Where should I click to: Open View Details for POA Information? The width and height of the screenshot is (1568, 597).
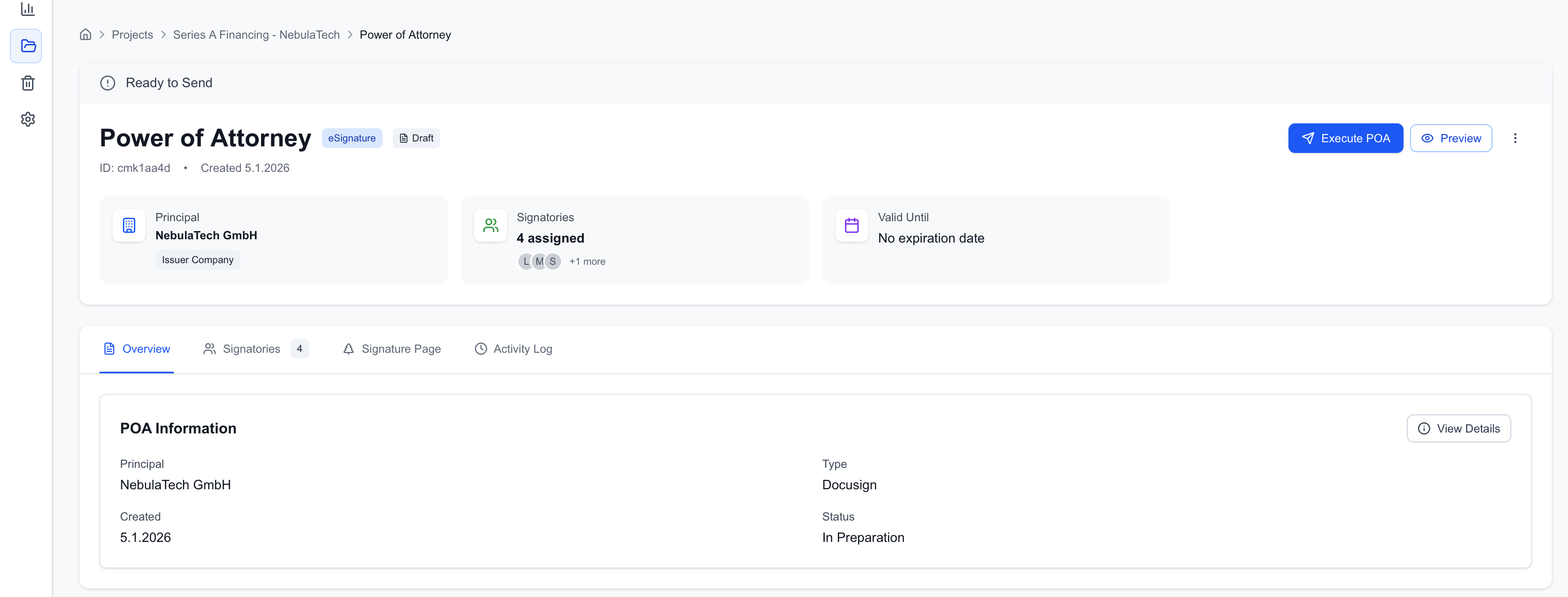pos(1458,428)
